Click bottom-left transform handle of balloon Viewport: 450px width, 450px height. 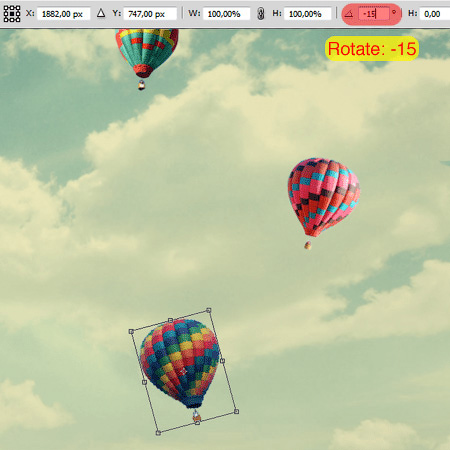tap(158, 433)
